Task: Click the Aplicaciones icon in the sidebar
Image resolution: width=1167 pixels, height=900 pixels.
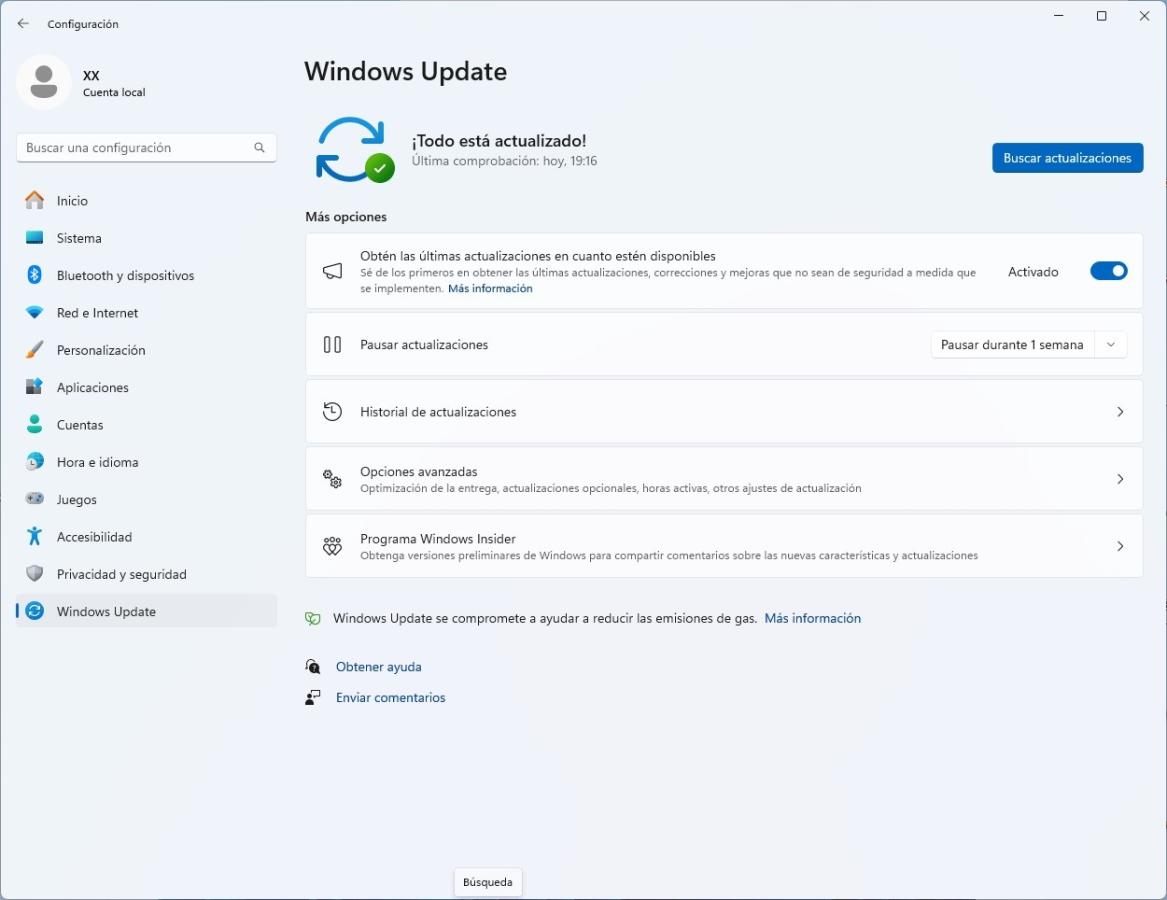Action: 34,387
